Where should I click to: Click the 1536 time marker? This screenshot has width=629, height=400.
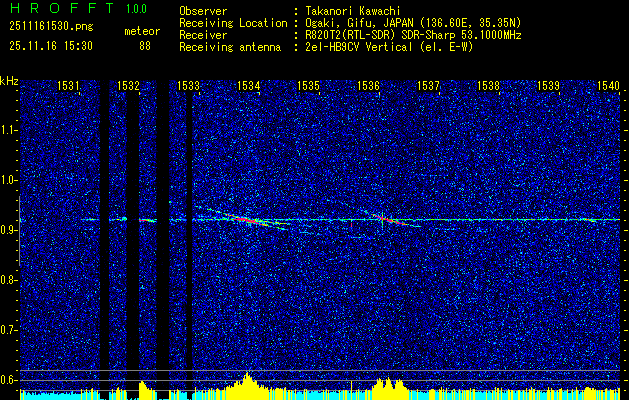click(x=369, y=85)
